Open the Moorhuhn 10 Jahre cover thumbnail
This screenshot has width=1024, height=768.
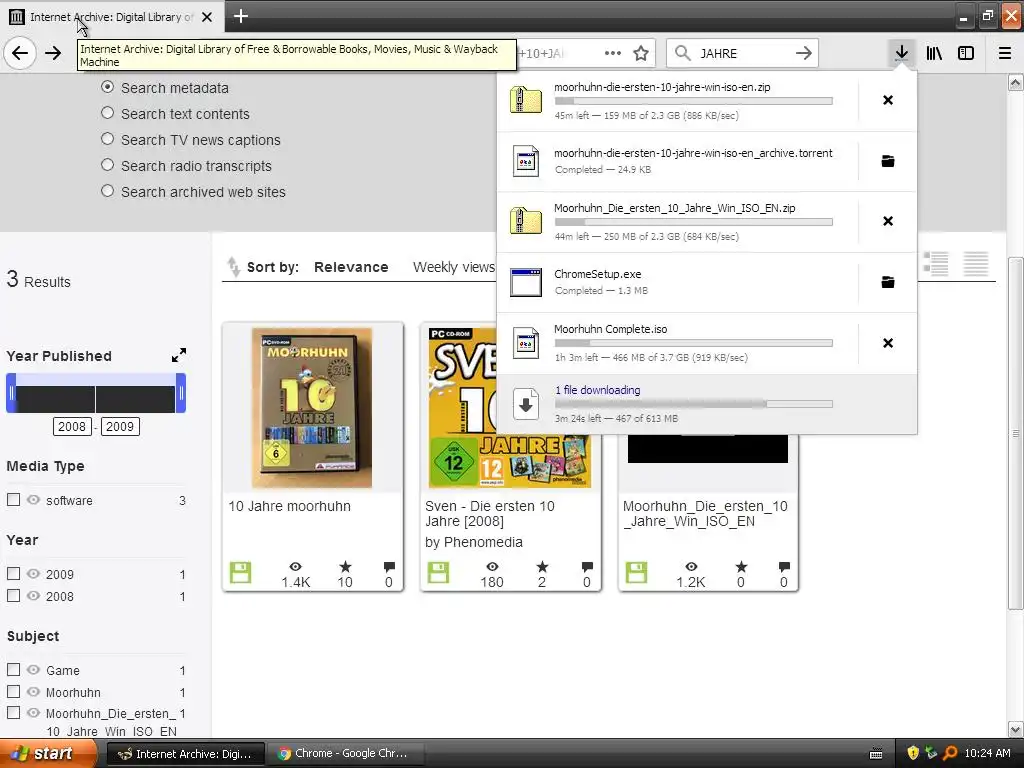pyautogui.click(x=312, y=408)
